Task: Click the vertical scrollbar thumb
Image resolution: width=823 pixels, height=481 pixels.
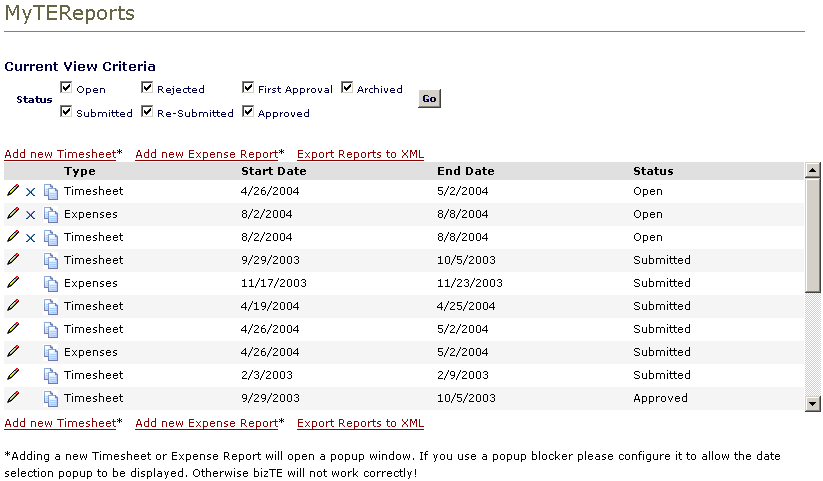Action: point(813,235)
